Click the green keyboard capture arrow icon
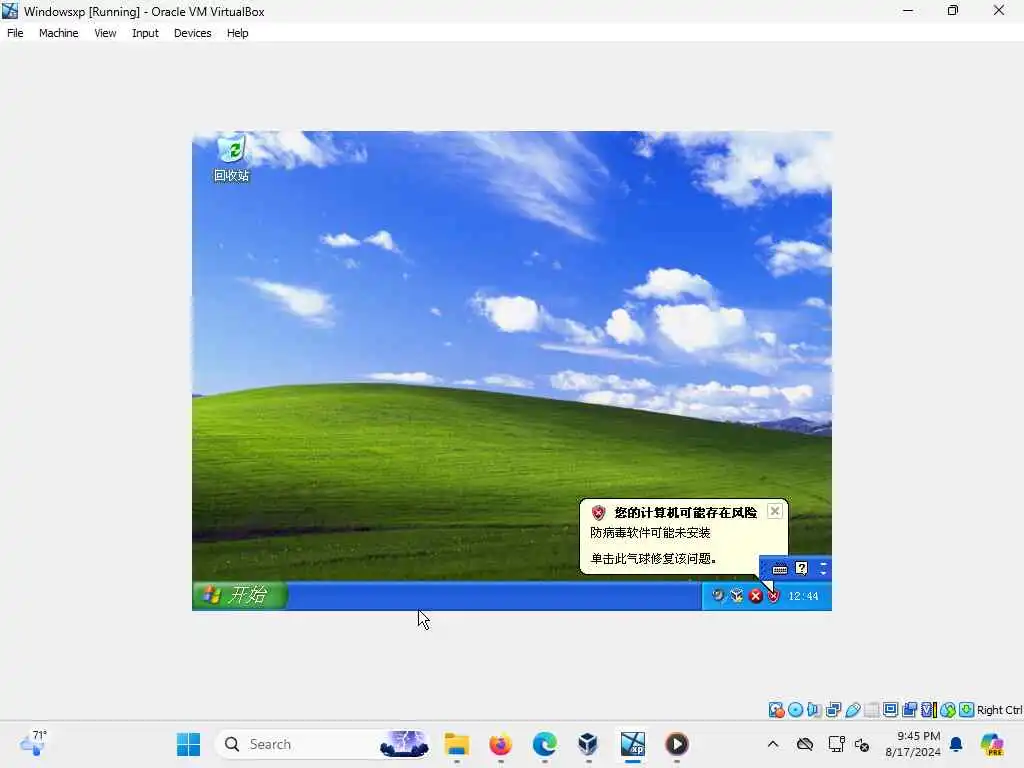The height and width of the screenshot is (768, 1024). pyautogui.click(x=967, y=710)
